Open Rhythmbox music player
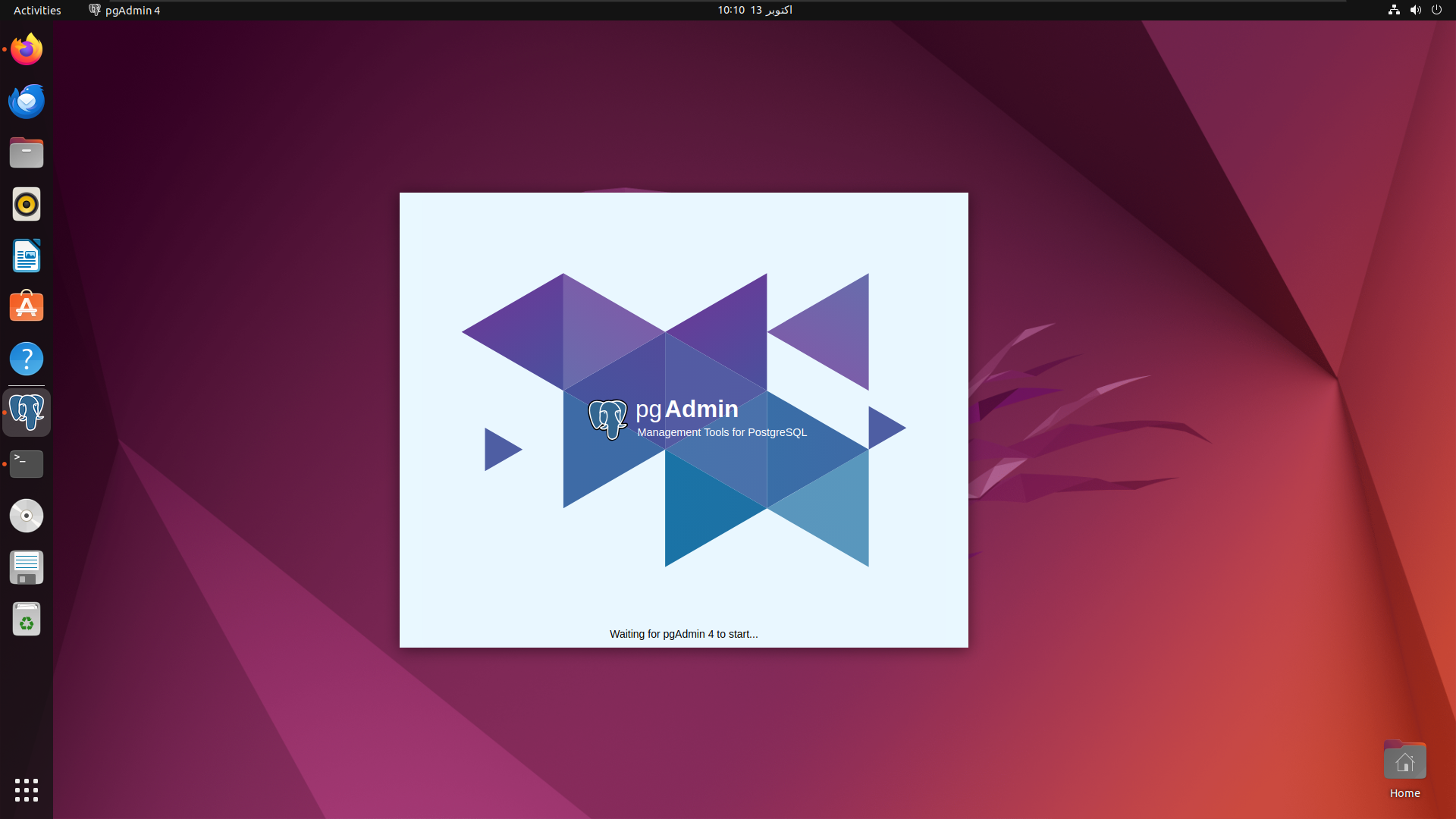 27,204
